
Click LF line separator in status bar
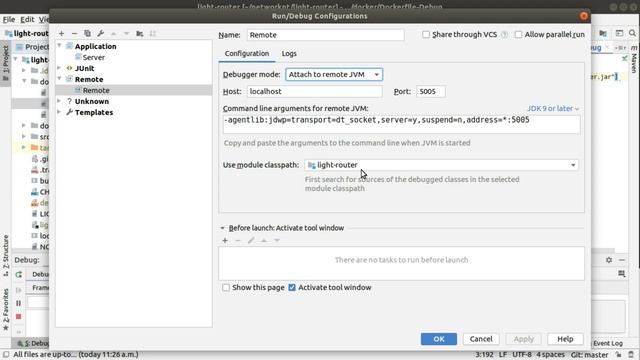click(503, 355)
